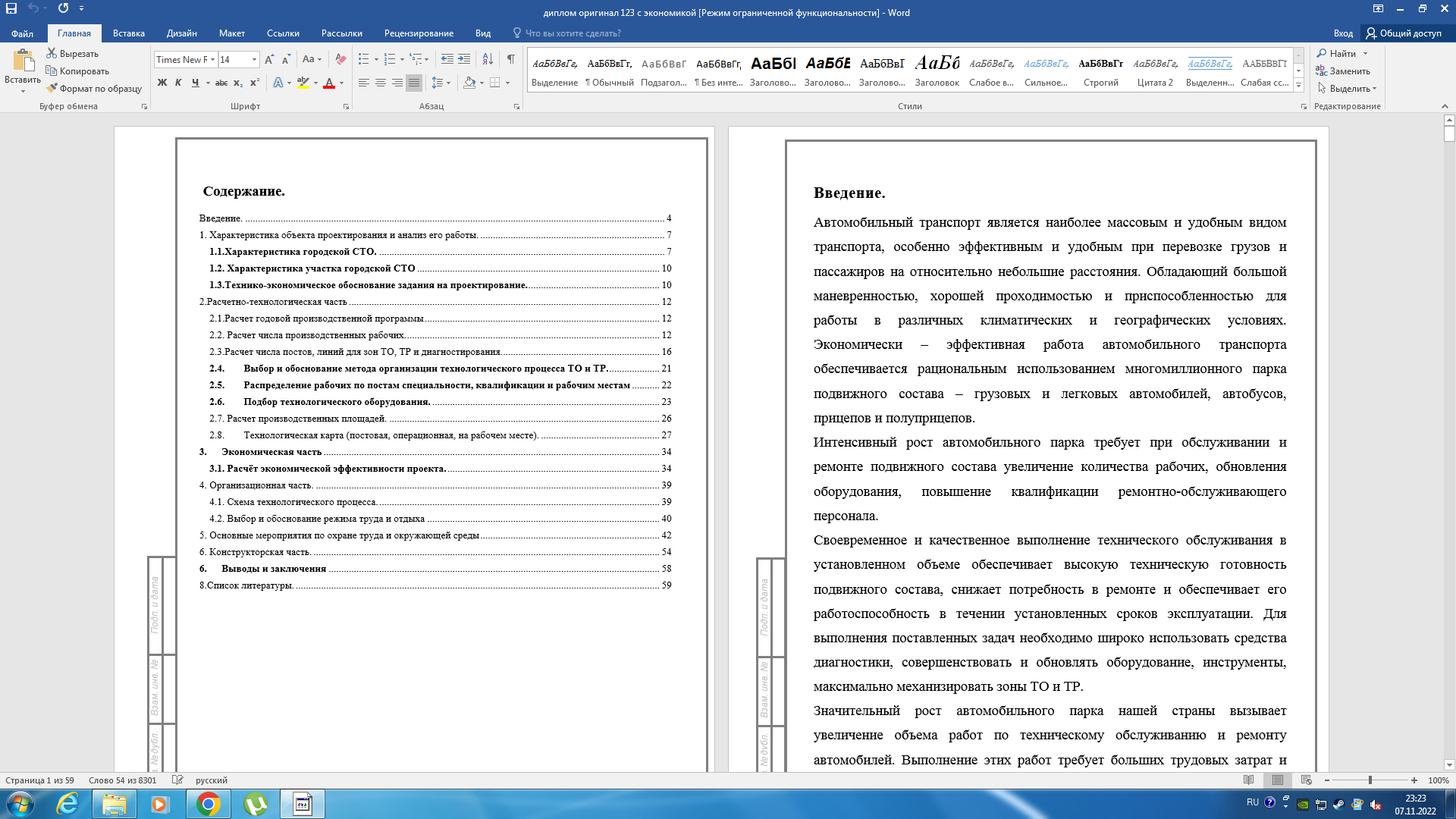Increase font size with the grow icon

(x=269, y=59)
